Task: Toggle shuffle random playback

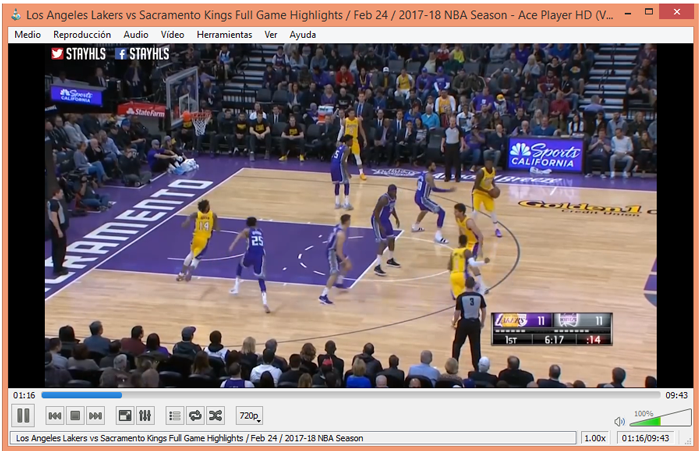Action: 215,416
